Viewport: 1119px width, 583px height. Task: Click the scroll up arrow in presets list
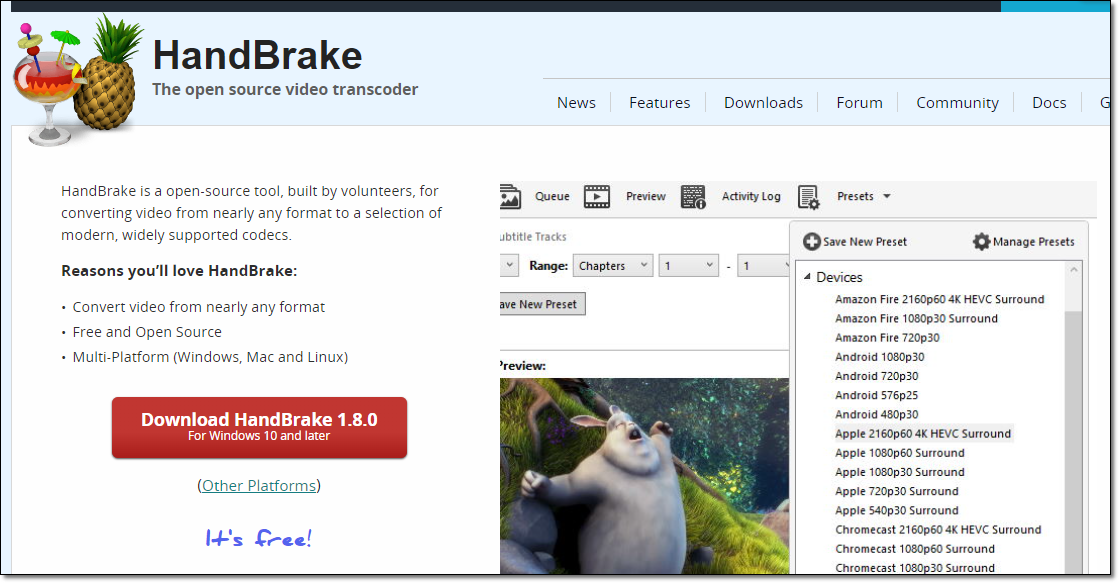pyautogui.click(x=1073, y=270)
